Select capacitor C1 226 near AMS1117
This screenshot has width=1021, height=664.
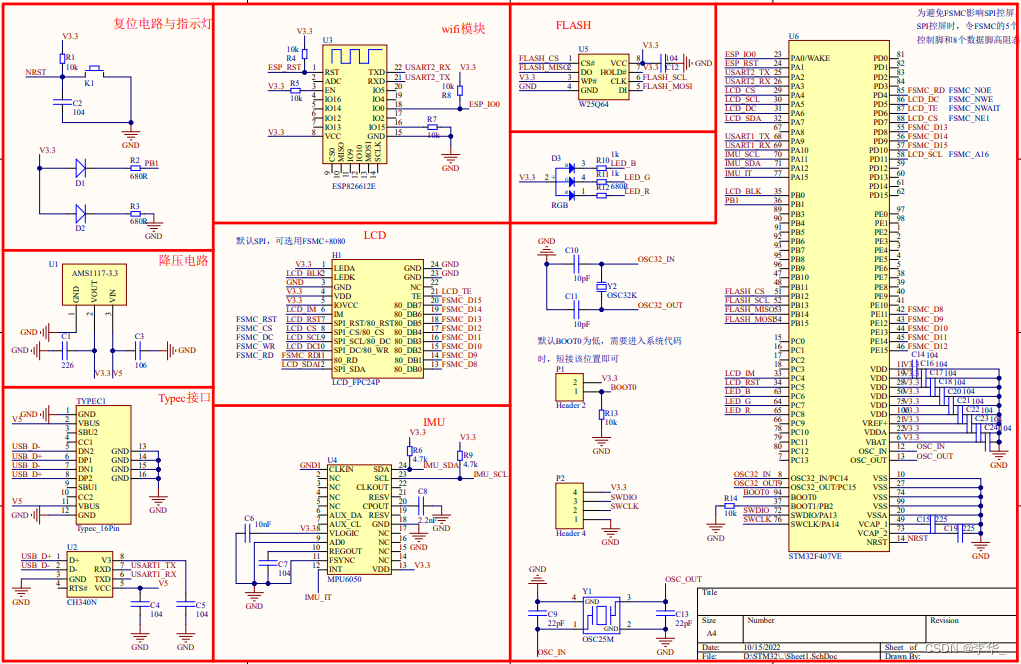pos(65,350)
